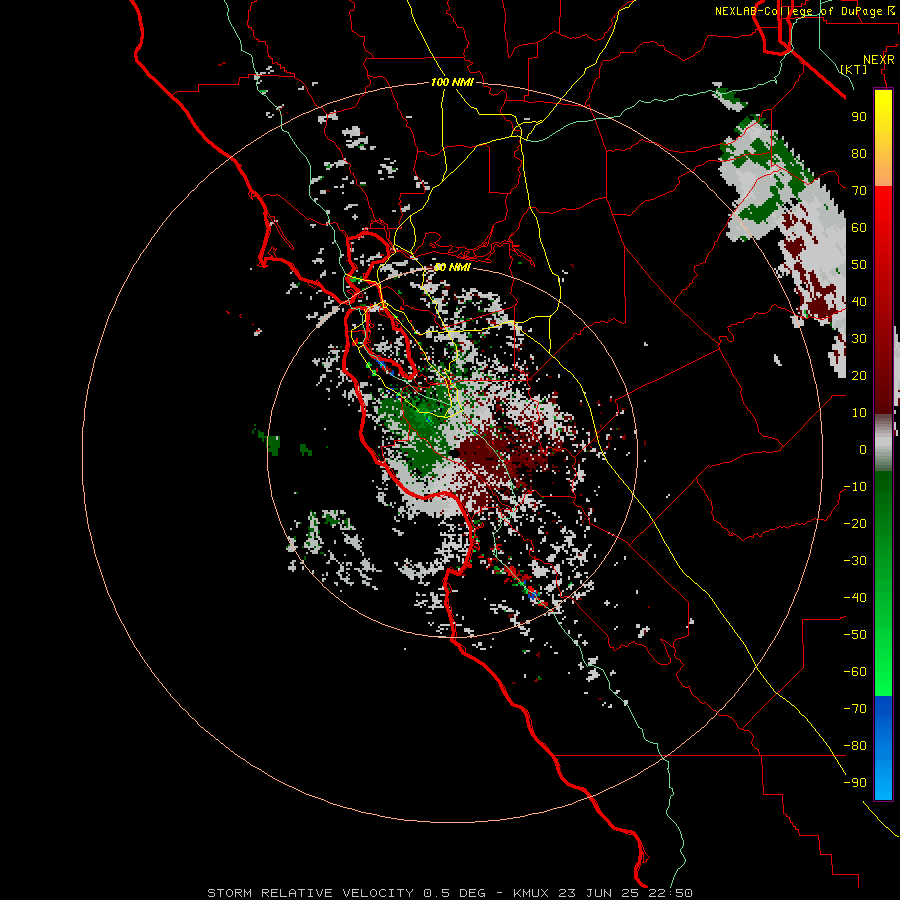
Task: Click the 'KMUX' station ID in caption
Action: pos(531,893)
